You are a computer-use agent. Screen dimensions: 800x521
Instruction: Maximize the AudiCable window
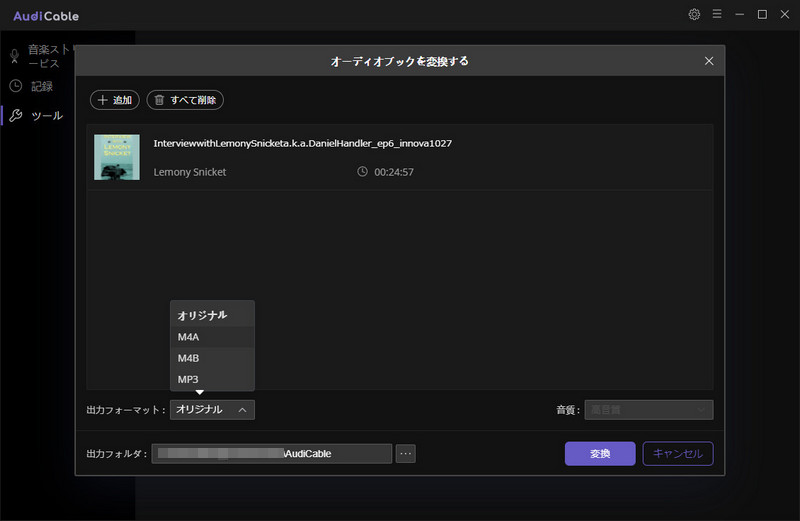(x=762, y=14)
